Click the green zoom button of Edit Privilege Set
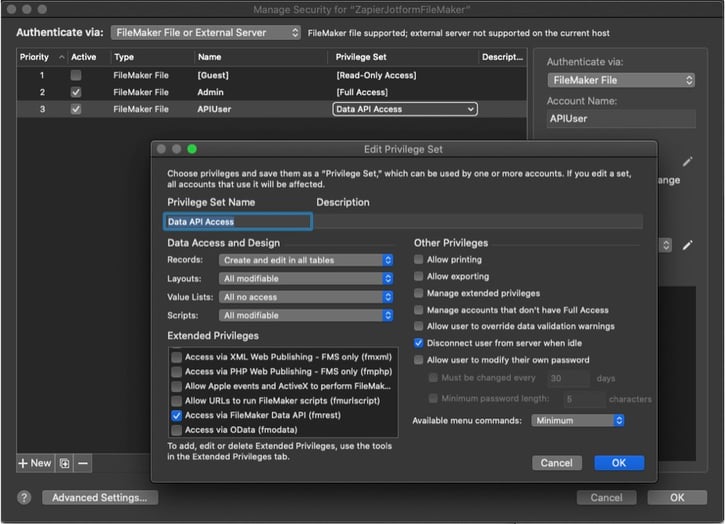725x524 pixels. (192, 149)
